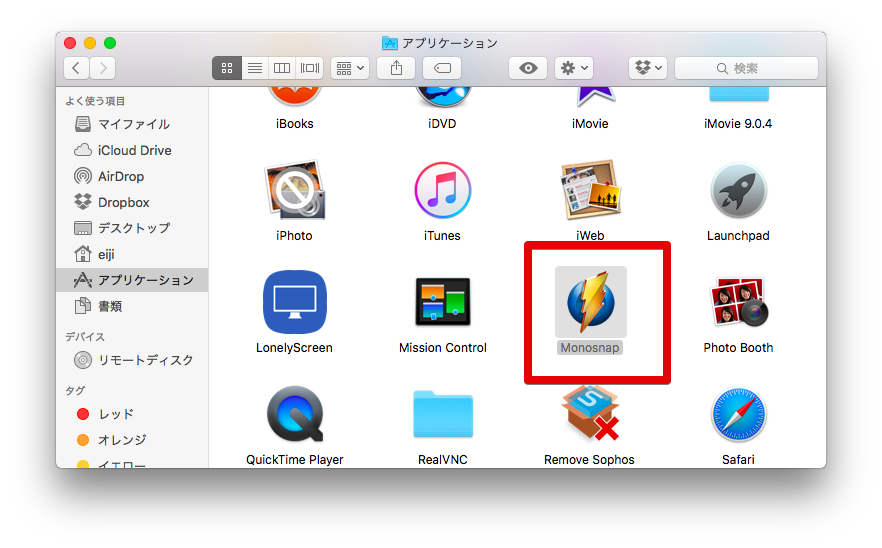
Task: Open the LonelyScreen app icon
Action: click(x=294, y=302)
